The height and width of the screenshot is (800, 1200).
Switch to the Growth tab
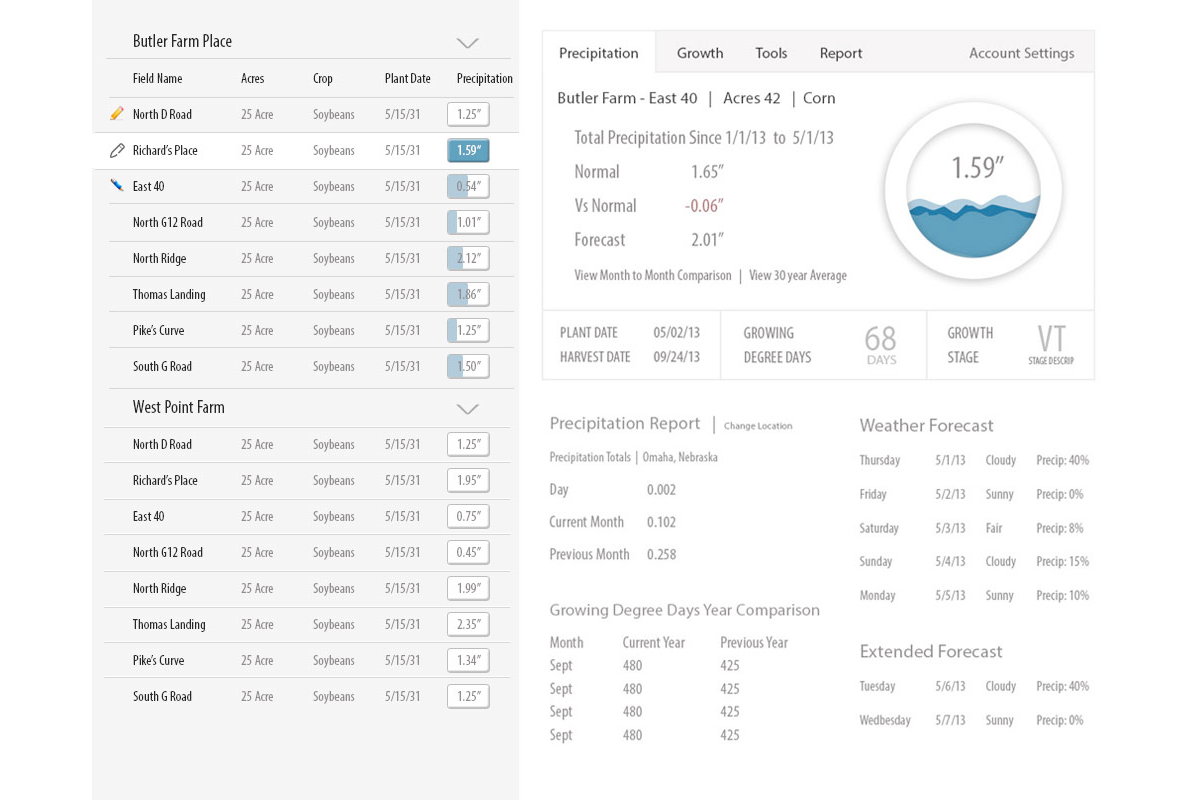699,53
